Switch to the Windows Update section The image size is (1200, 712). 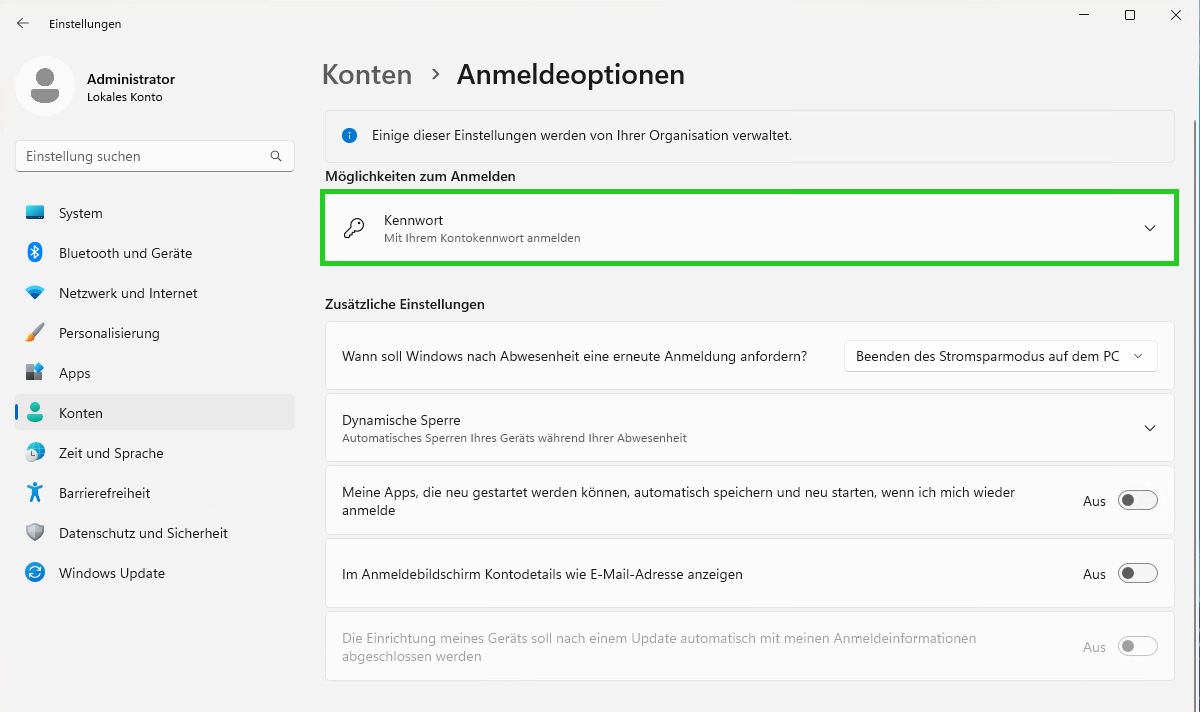[x=110, y=573]
